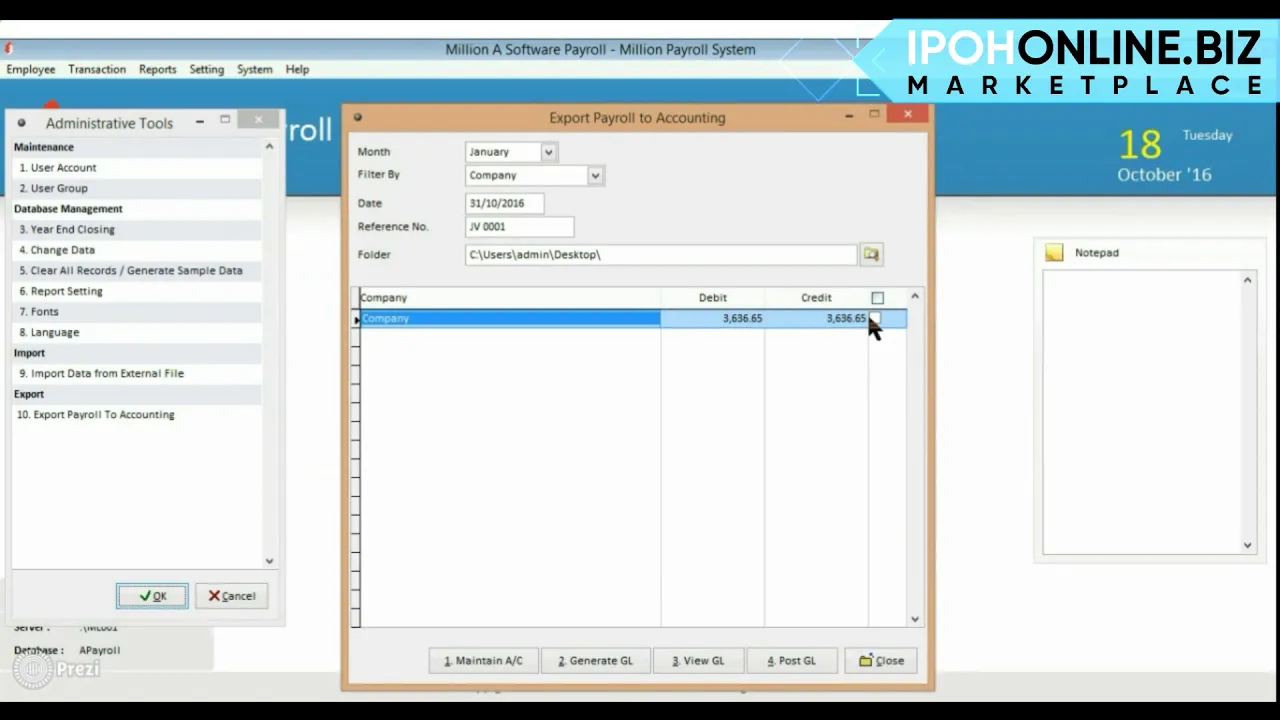The image size is (1280, 720).
Task: Select 6. Report Setting item
Action: pyautogui.click(x=137, y=291)
